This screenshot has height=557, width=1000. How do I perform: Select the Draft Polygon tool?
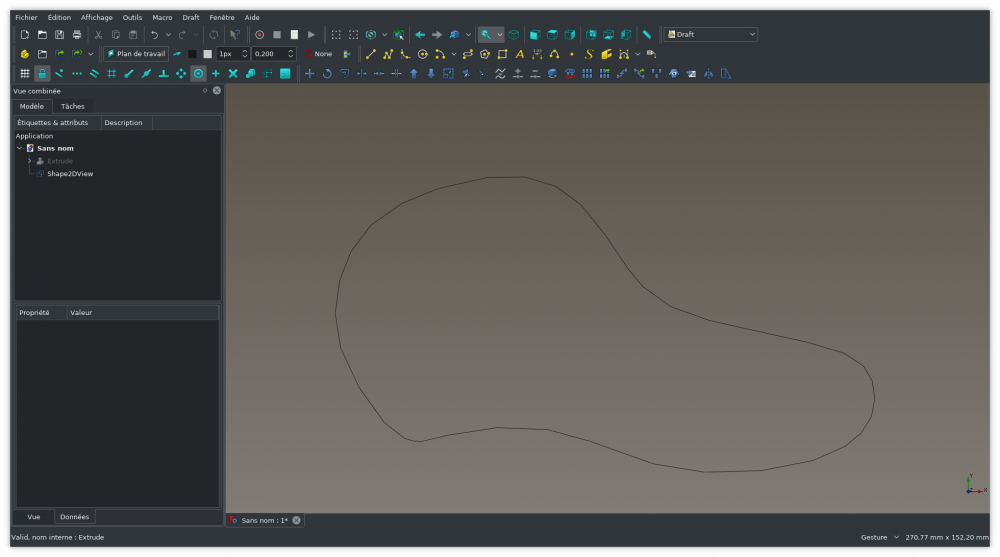click(x=485, y=54)
